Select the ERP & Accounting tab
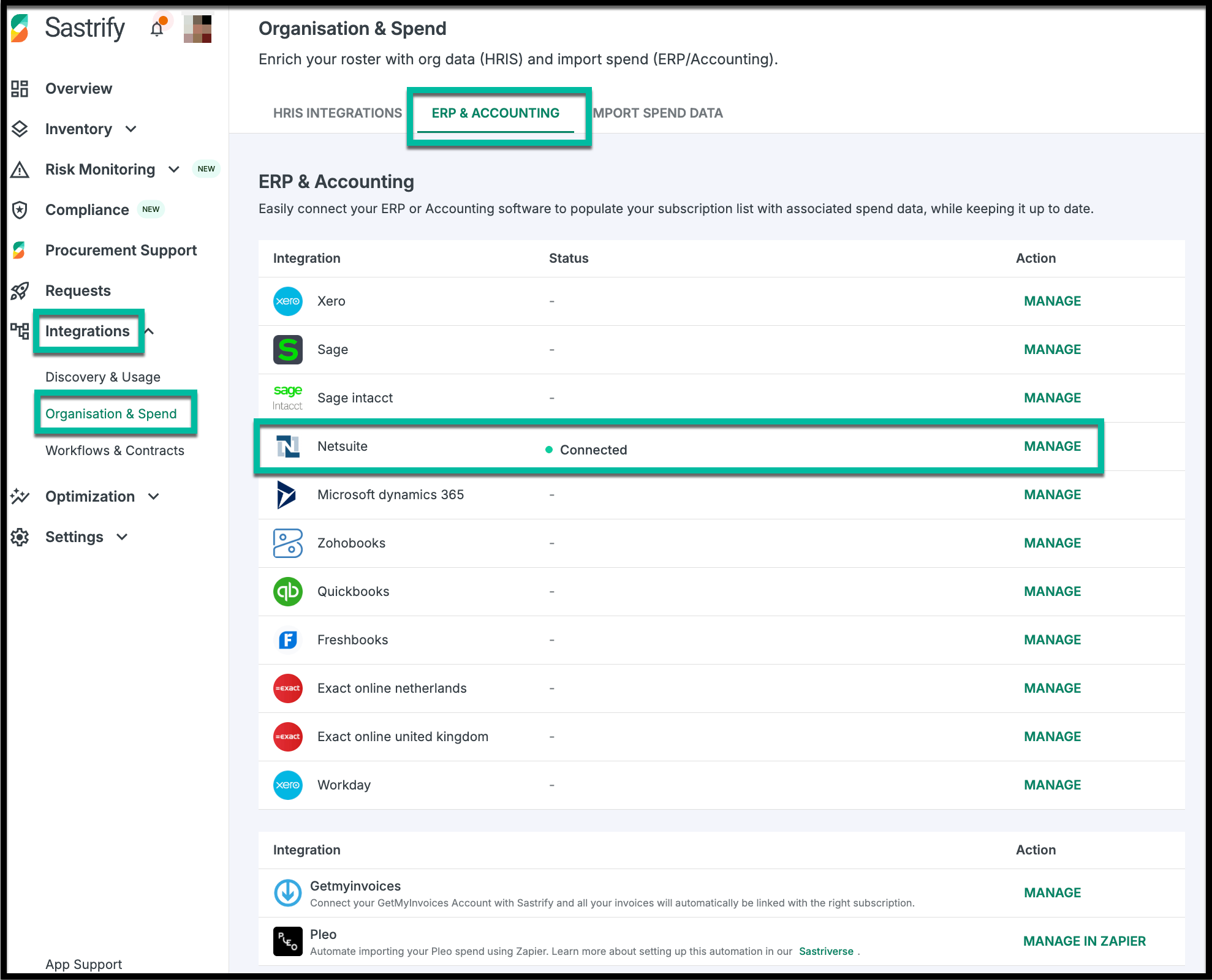The height and width of the screenshot is (980, 1212). 496,113
